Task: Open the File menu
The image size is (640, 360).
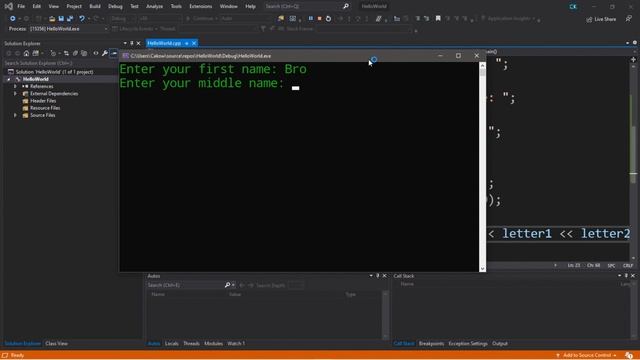Action: pyautogui.click(x=21, y=7)
